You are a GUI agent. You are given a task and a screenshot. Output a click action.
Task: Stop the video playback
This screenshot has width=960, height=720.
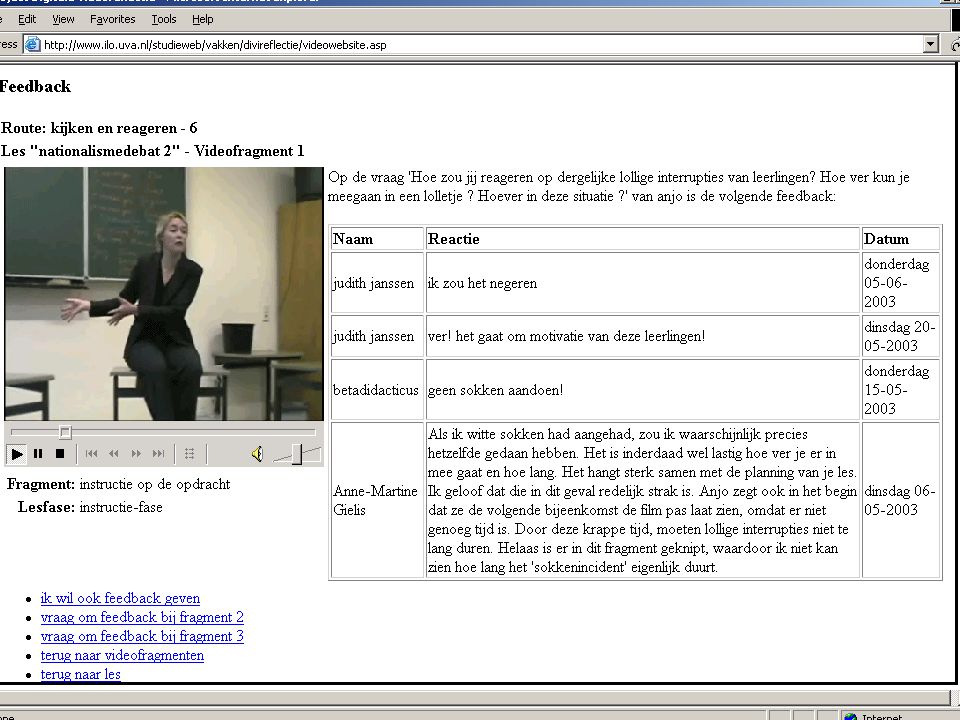pyautogui.click(x=59, y=454)
